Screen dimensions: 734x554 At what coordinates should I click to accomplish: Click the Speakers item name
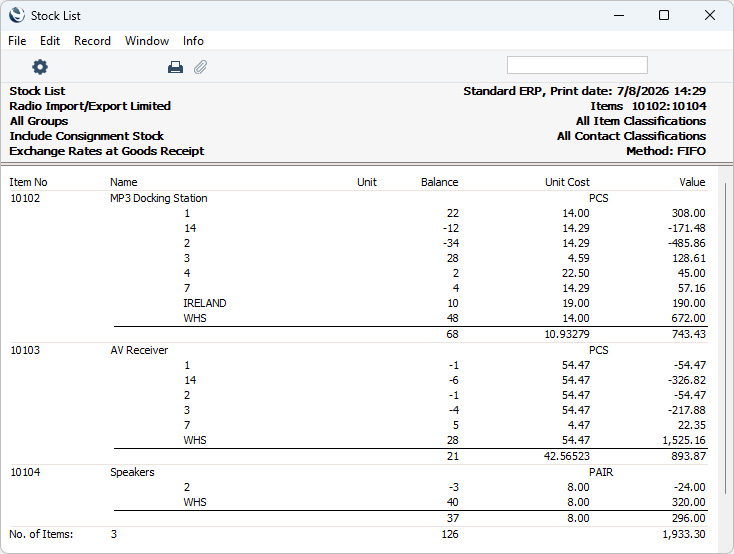tap(132, 472)
